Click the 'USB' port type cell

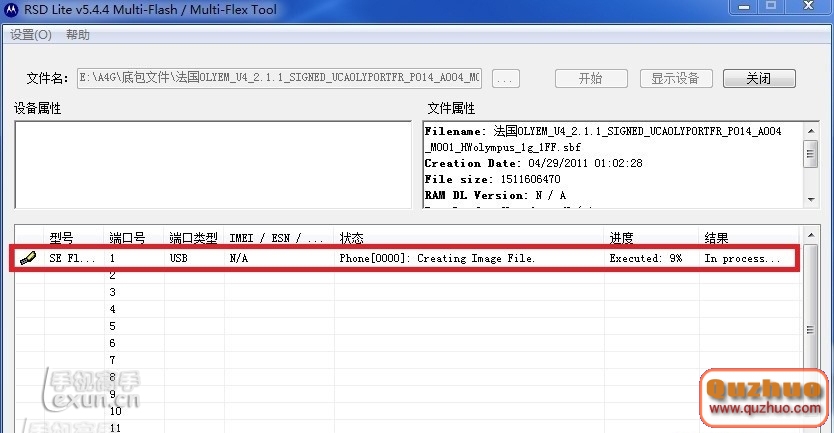tap(179, 259)
